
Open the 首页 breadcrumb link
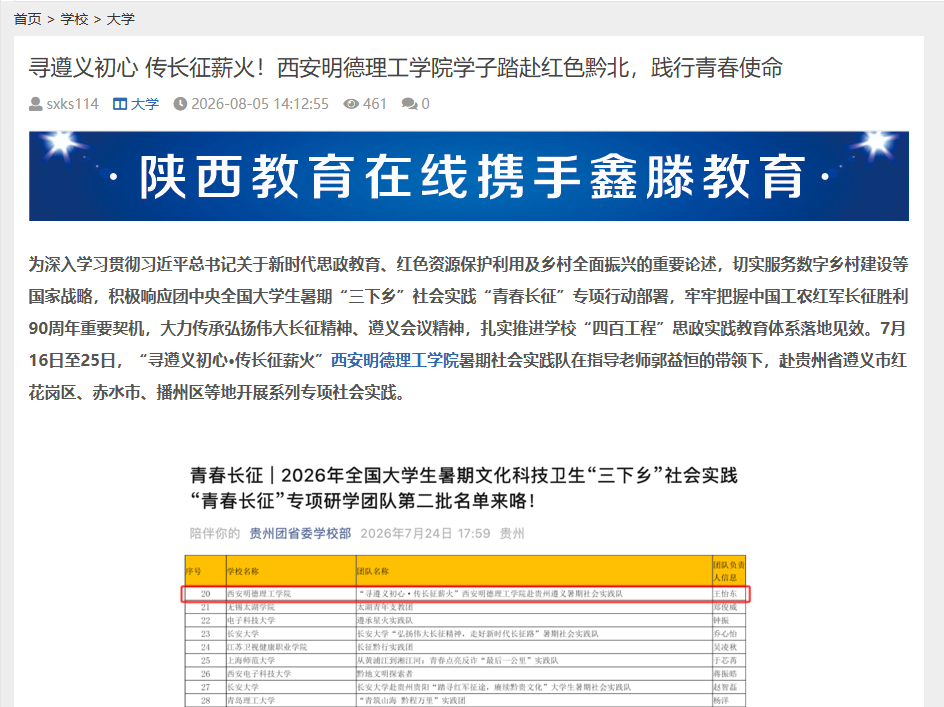coord(28,19)
